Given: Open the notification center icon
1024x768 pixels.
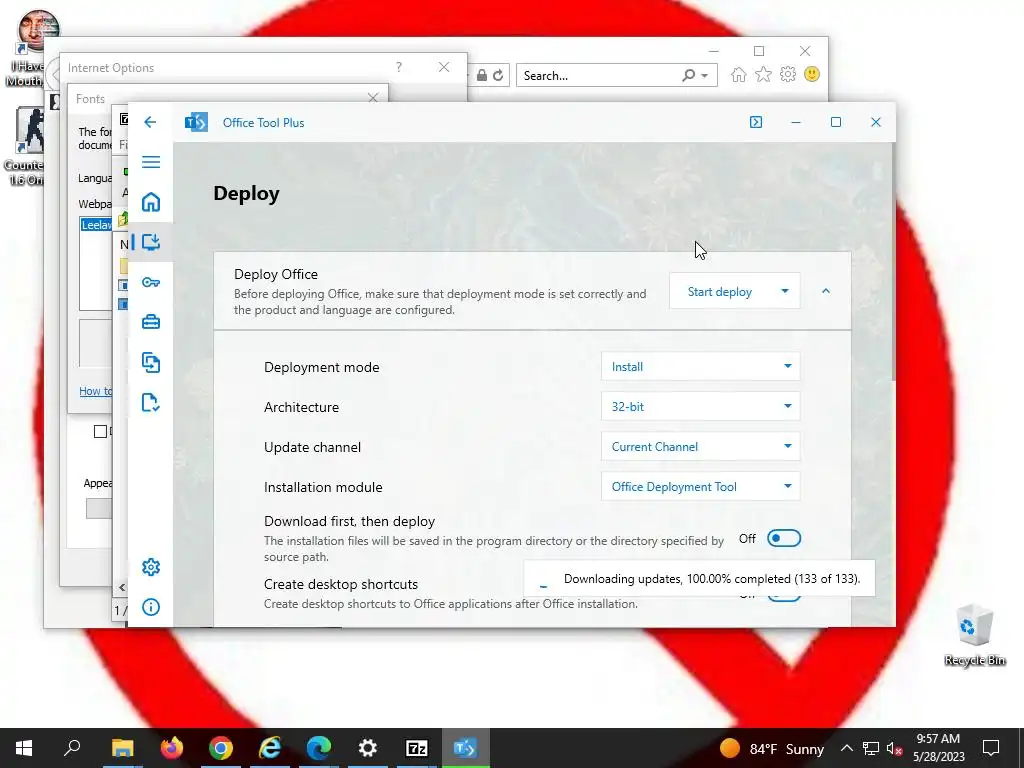Looking at the screenshot, I should tap(991, 748).
